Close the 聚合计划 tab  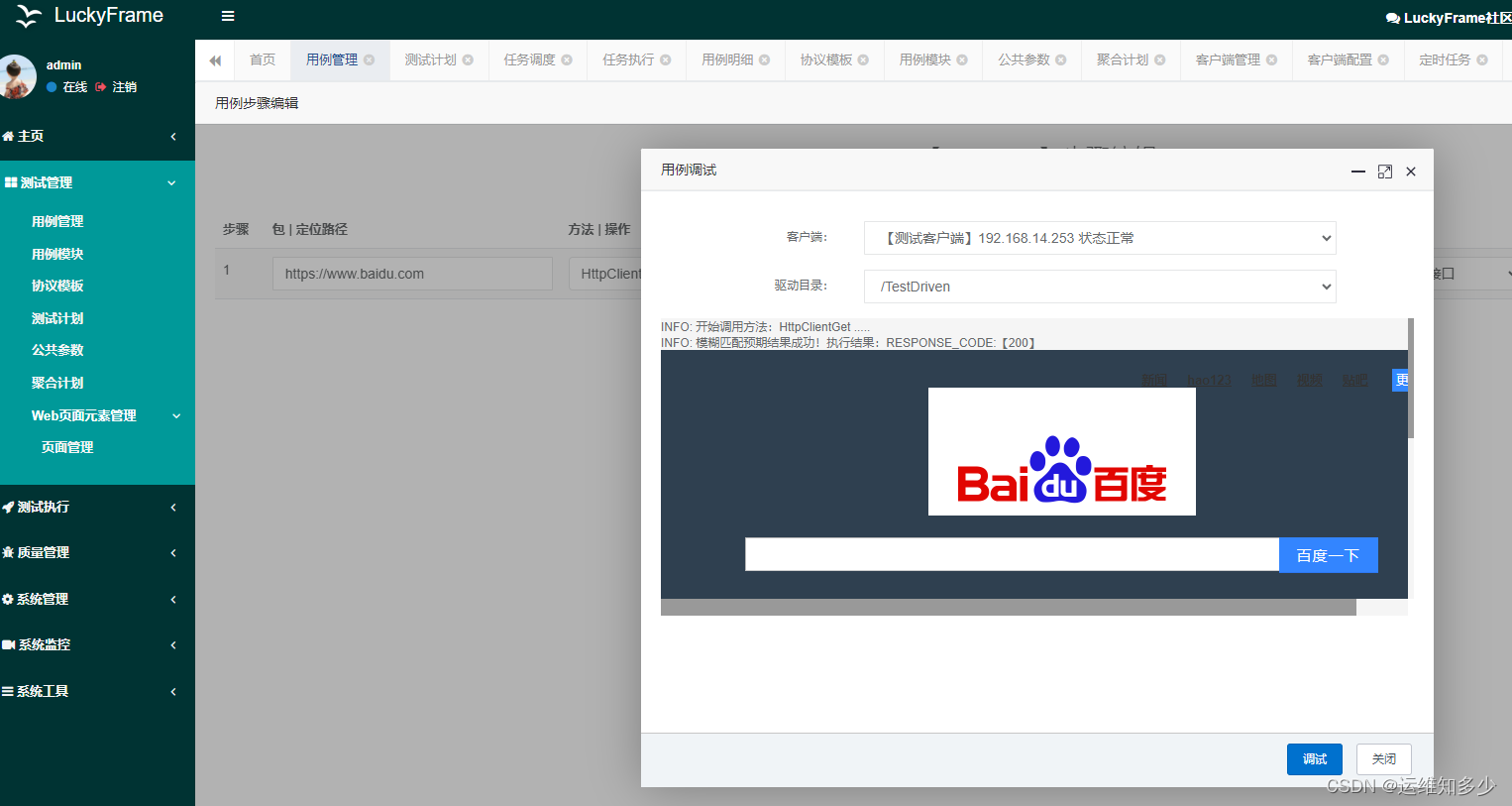(1160, 59)
